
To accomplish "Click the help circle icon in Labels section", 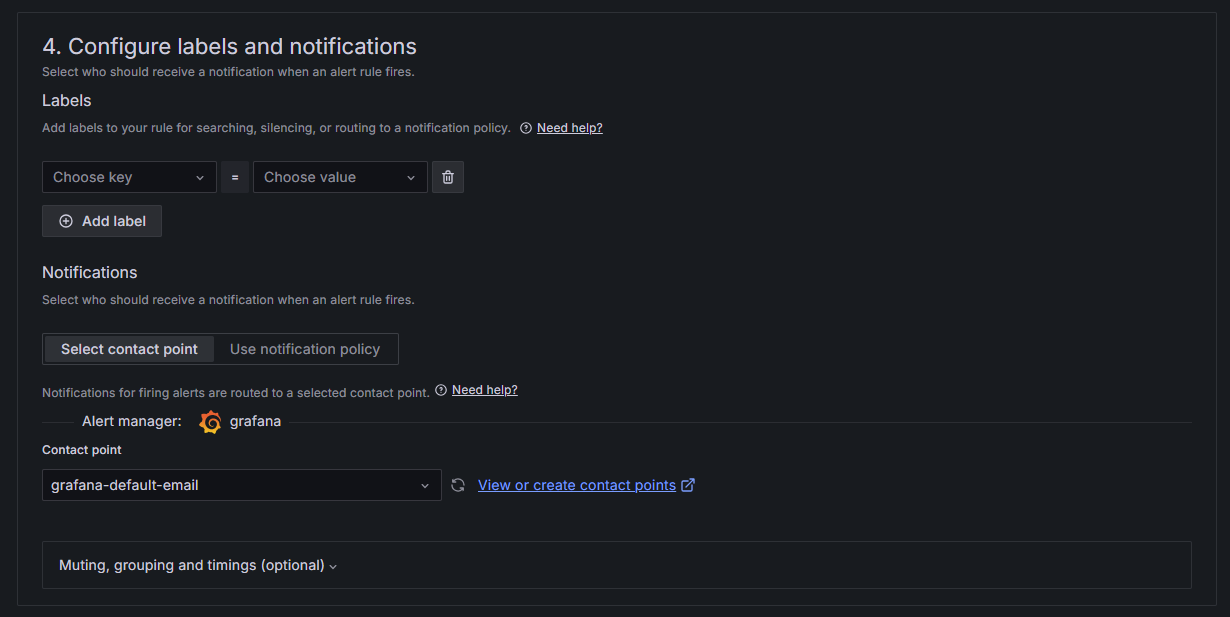I will 526,128.
